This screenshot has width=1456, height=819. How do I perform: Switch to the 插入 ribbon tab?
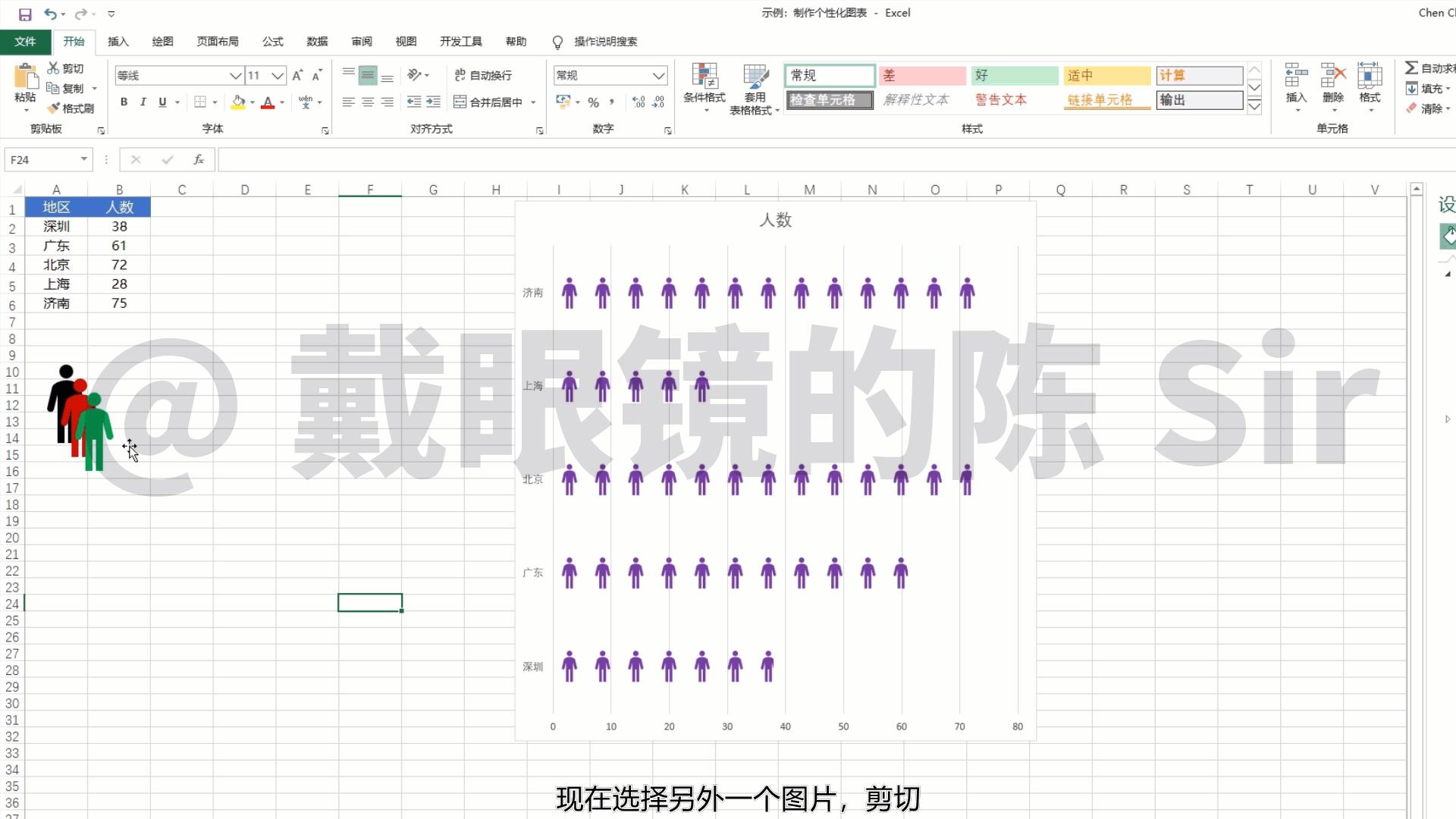(118, 42)
